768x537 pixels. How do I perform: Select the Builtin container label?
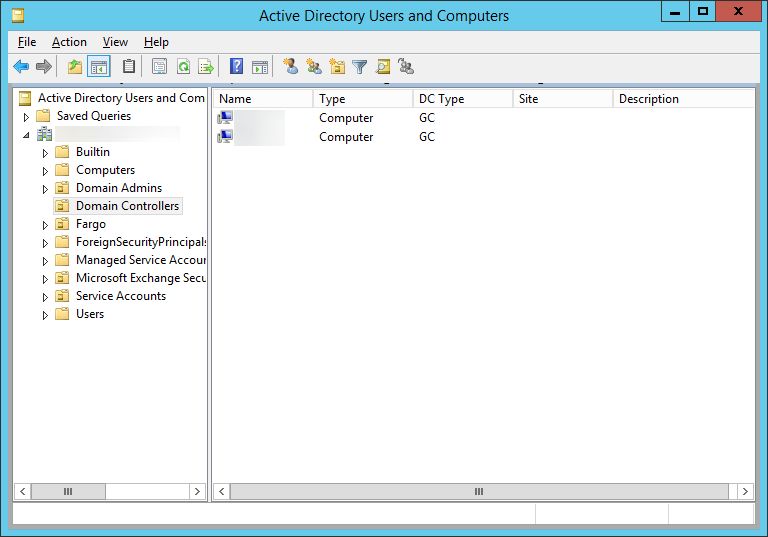click(93, 151)
